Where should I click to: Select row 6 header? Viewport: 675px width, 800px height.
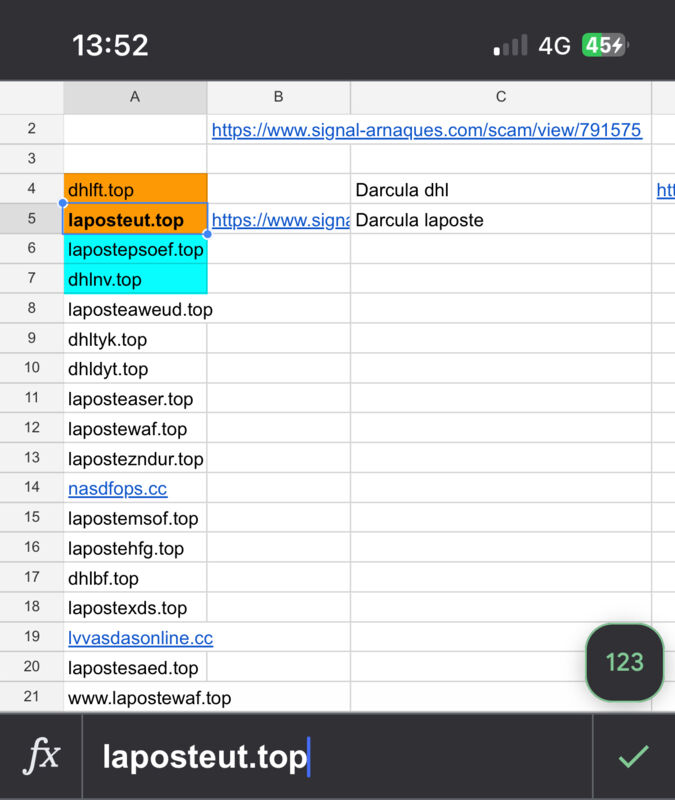tap(32, 248)
